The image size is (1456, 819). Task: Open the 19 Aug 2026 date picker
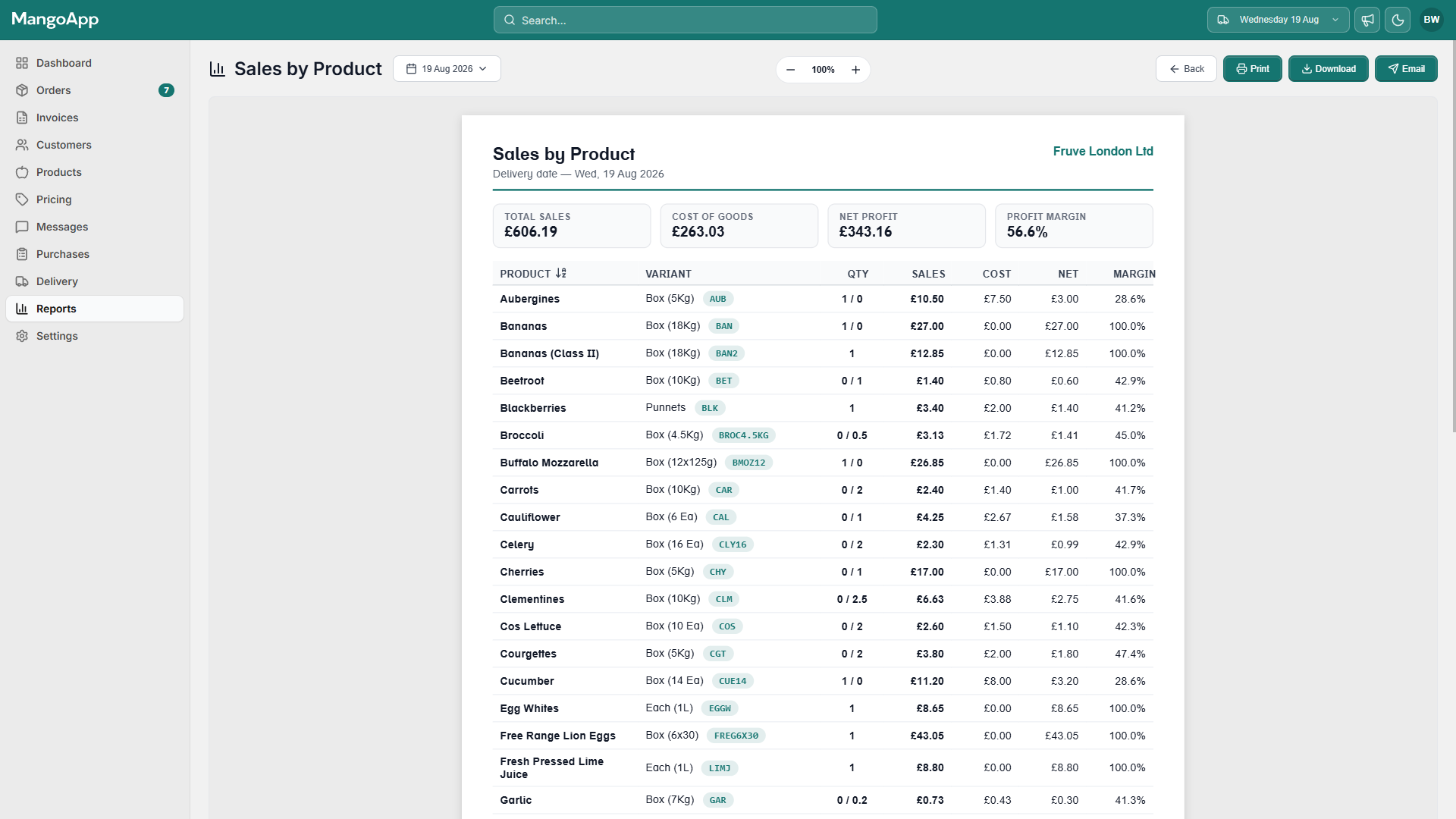[447, 69]
